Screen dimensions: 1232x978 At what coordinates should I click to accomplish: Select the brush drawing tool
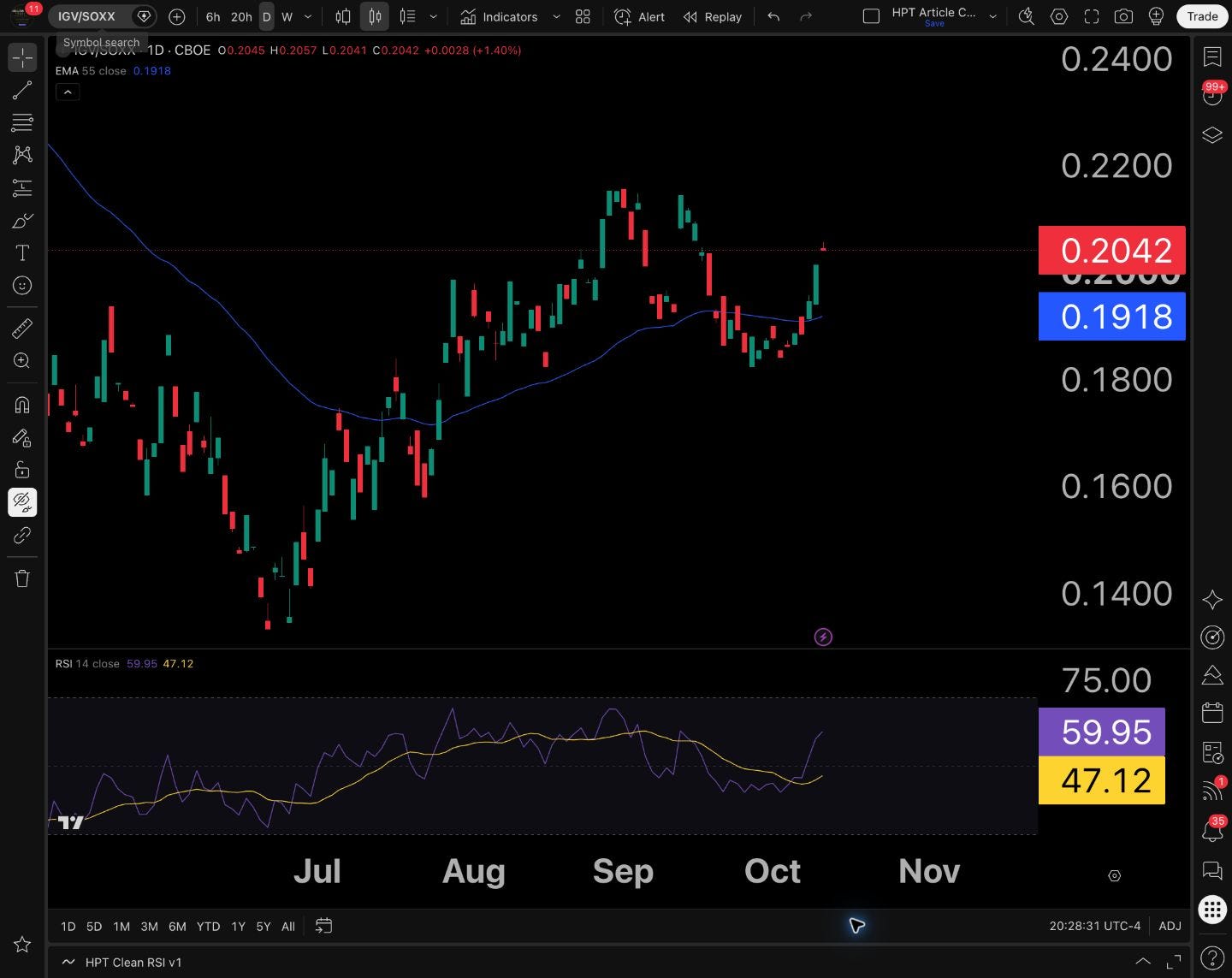(22, 221)
